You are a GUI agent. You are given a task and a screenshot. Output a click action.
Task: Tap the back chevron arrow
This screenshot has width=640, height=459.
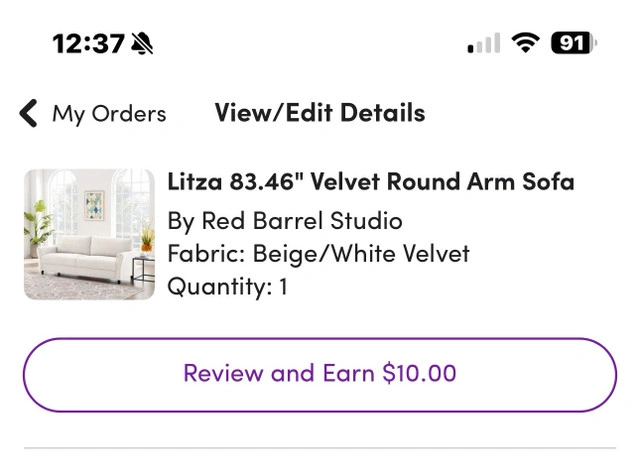pos(28,113)
